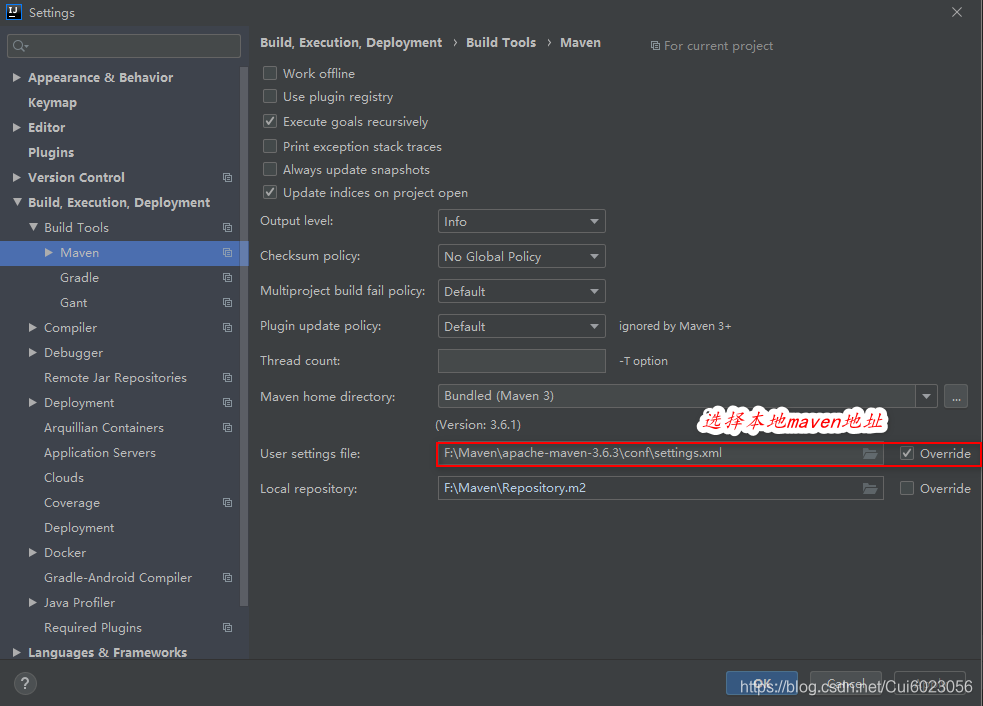This screenshot has width=983, height=706.
Task: Click the OK button
Action: coord(762,683)
